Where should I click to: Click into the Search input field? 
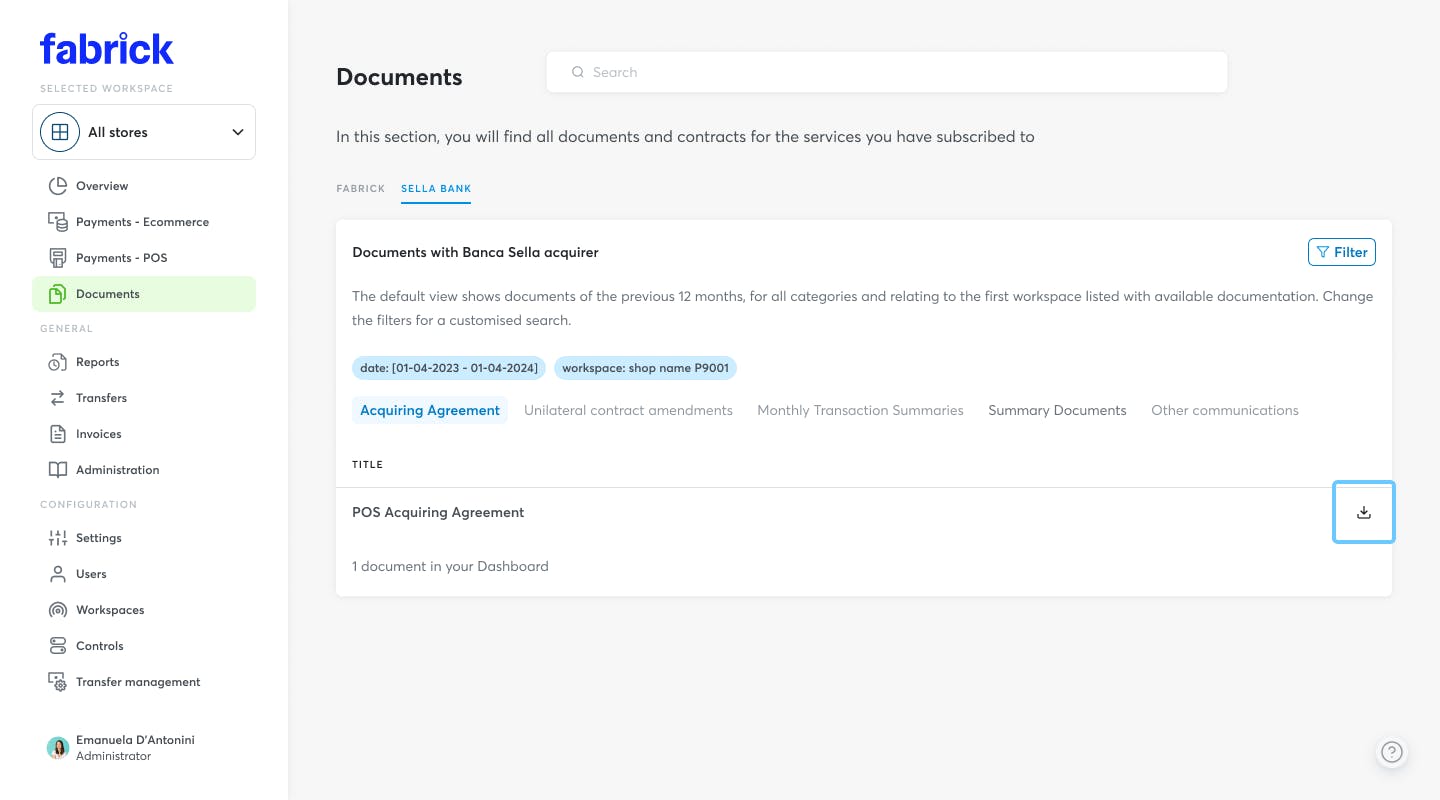[x=887, y=72]
